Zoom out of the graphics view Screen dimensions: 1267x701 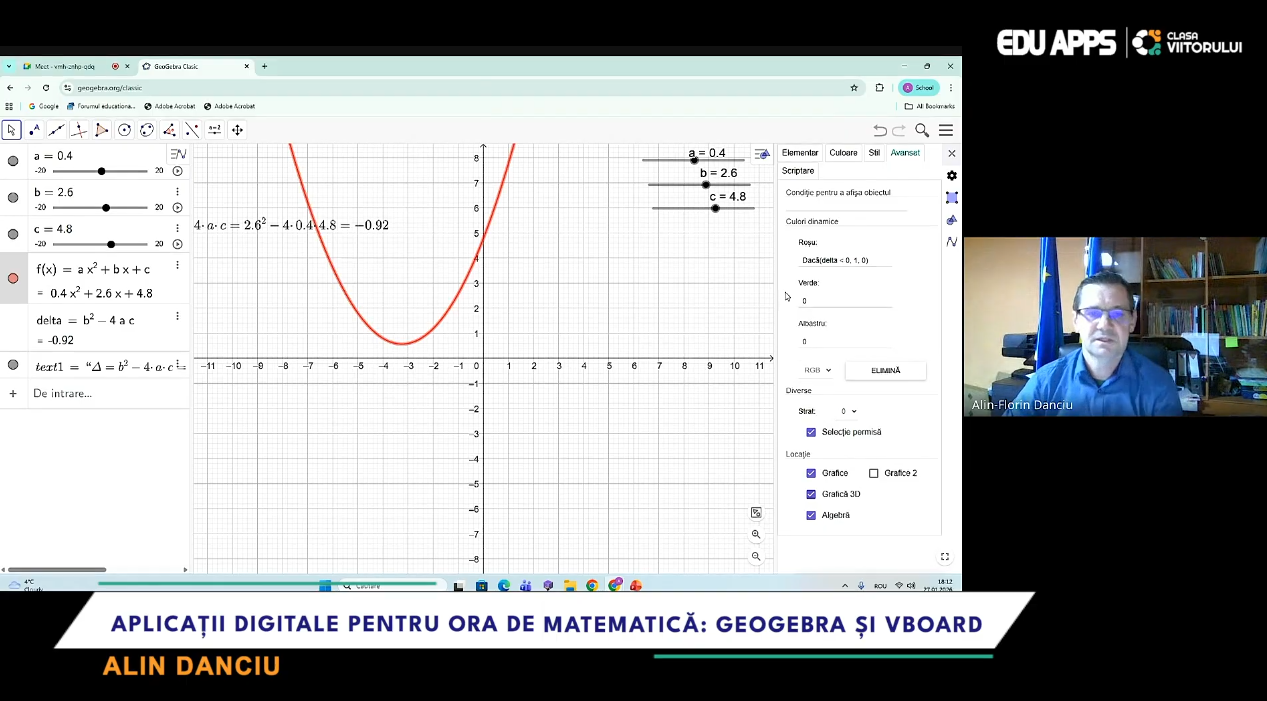pyautogui.click(x=756, y=557)
